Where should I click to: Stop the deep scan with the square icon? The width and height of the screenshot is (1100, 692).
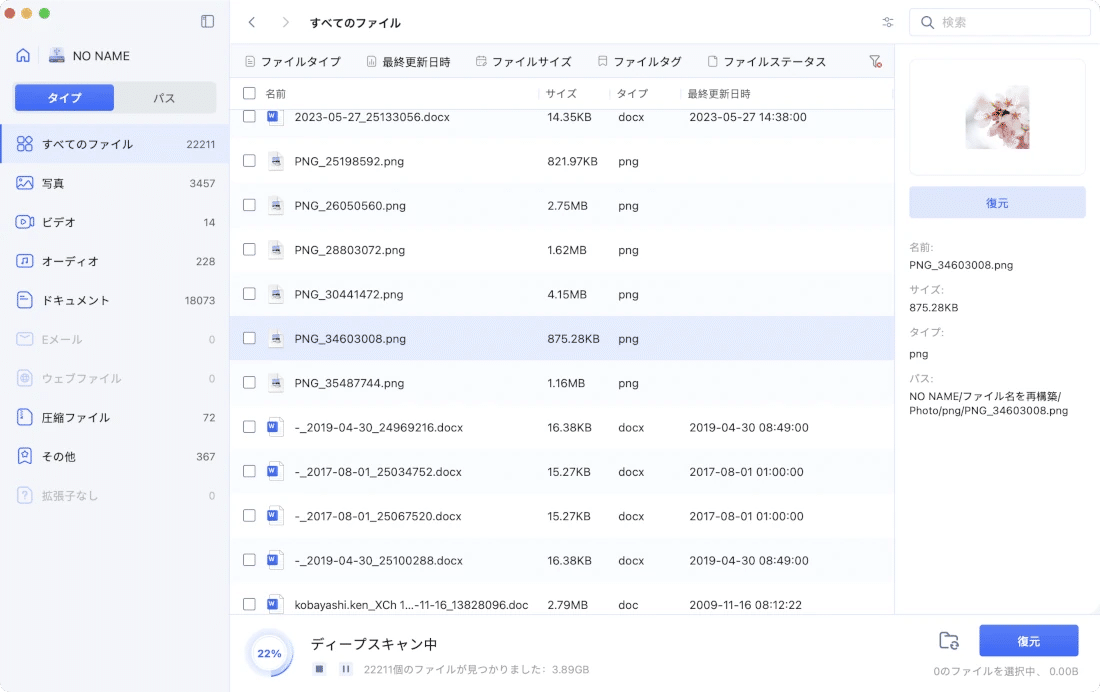[318, 668]
